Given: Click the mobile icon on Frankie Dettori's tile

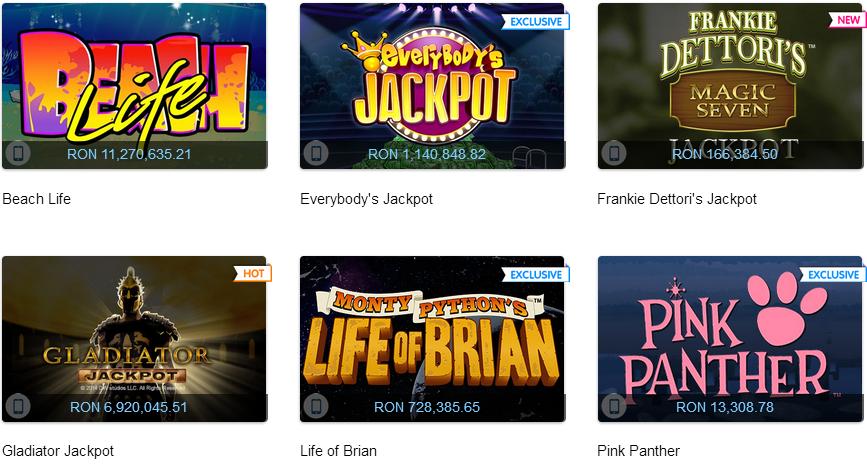Looking at the screenshot, I should 614,153.
